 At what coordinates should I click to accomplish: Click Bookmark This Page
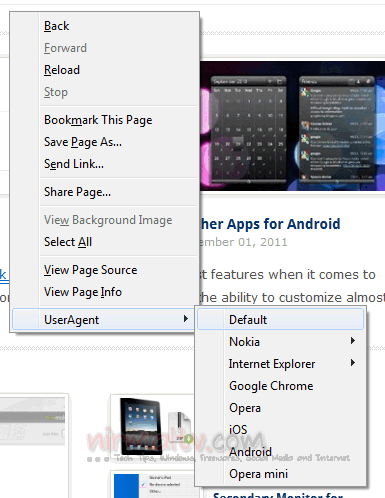[105, 120]
